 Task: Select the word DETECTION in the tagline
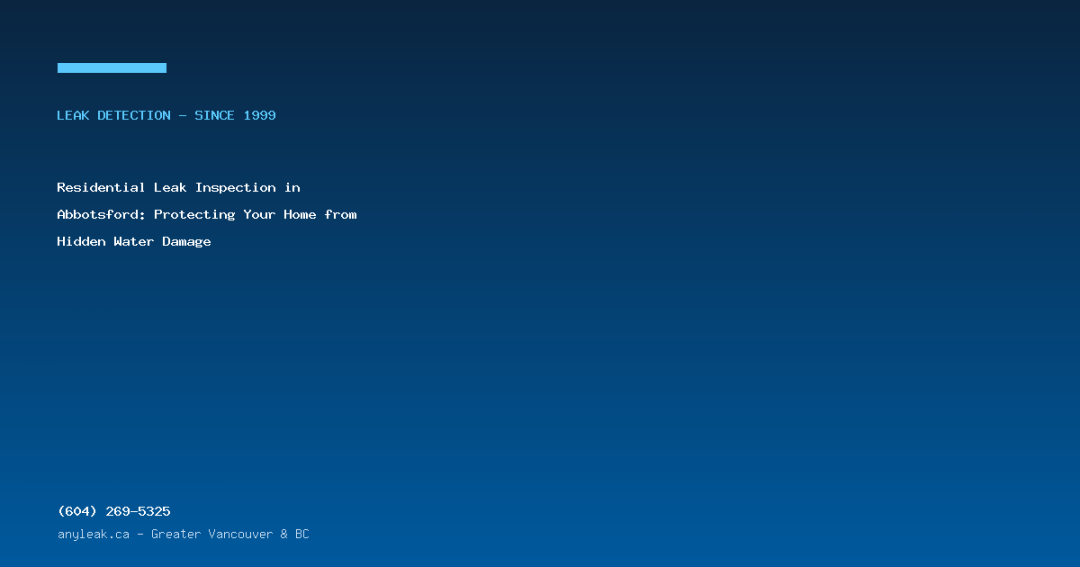(x=134, y=116)
